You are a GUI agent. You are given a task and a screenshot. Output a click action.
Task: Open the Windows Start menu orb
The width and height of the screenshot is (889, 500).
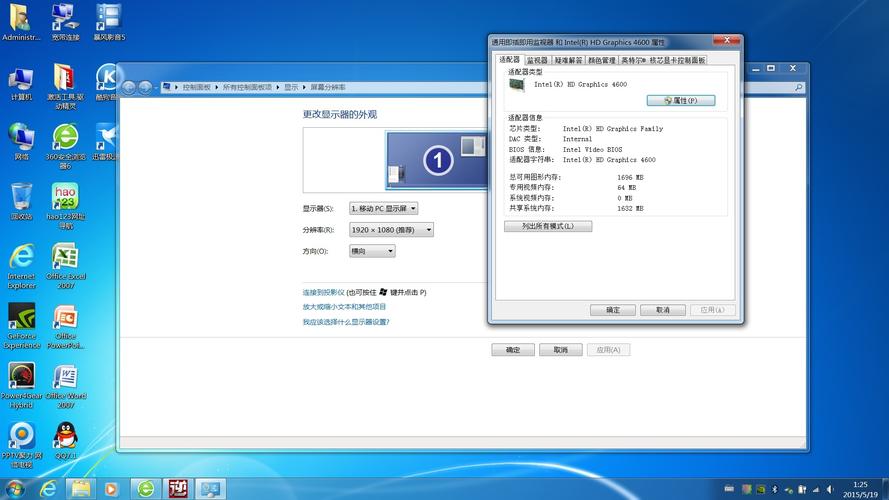pyautogui.click(x=15, y=489)
